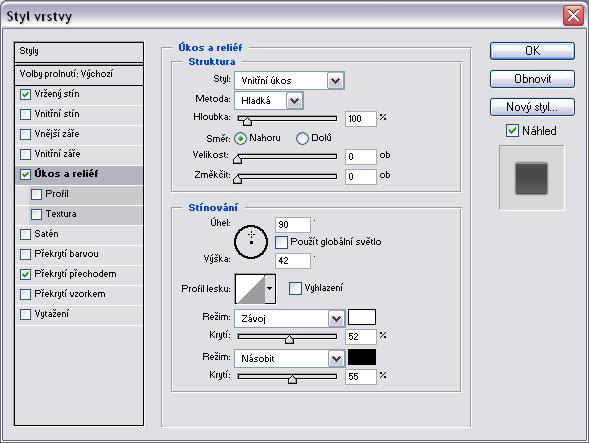Click the angle dial in Stínování
The width and height of the screenshot is (589, 443).
pos(251,242)
